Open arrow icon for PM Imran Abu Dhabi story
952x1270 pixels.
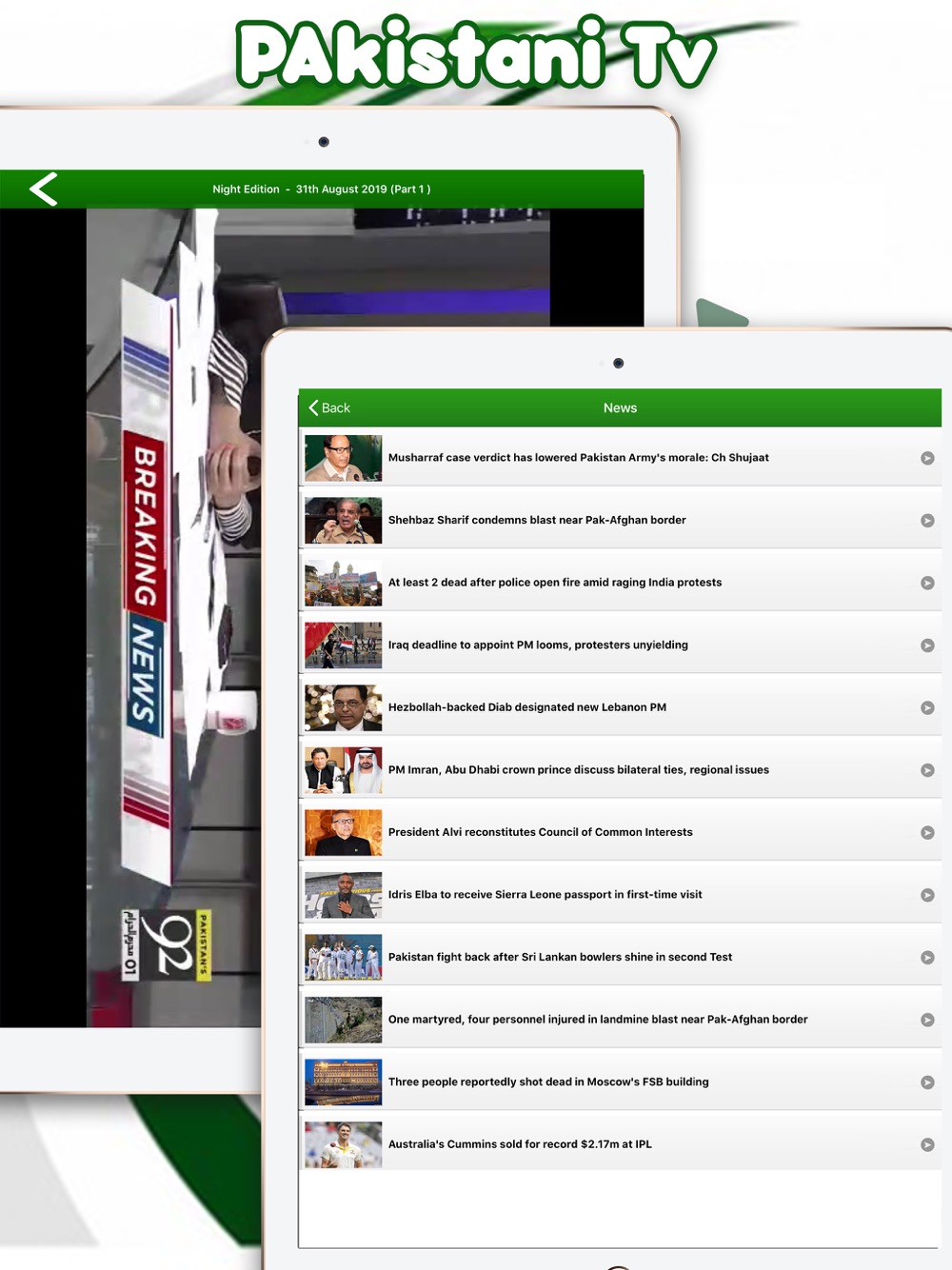(927, 770)
